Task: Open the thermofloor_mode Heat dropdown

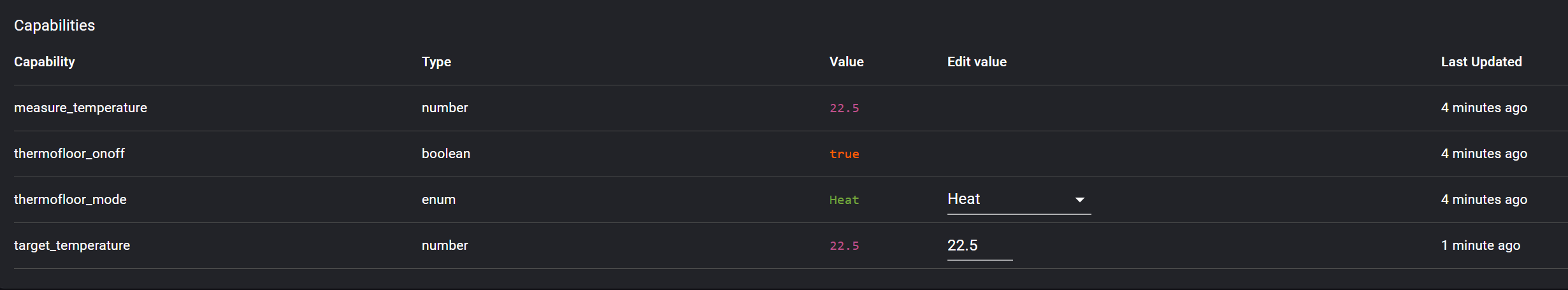Action: pyautogui.click(x=1018, y=199)
